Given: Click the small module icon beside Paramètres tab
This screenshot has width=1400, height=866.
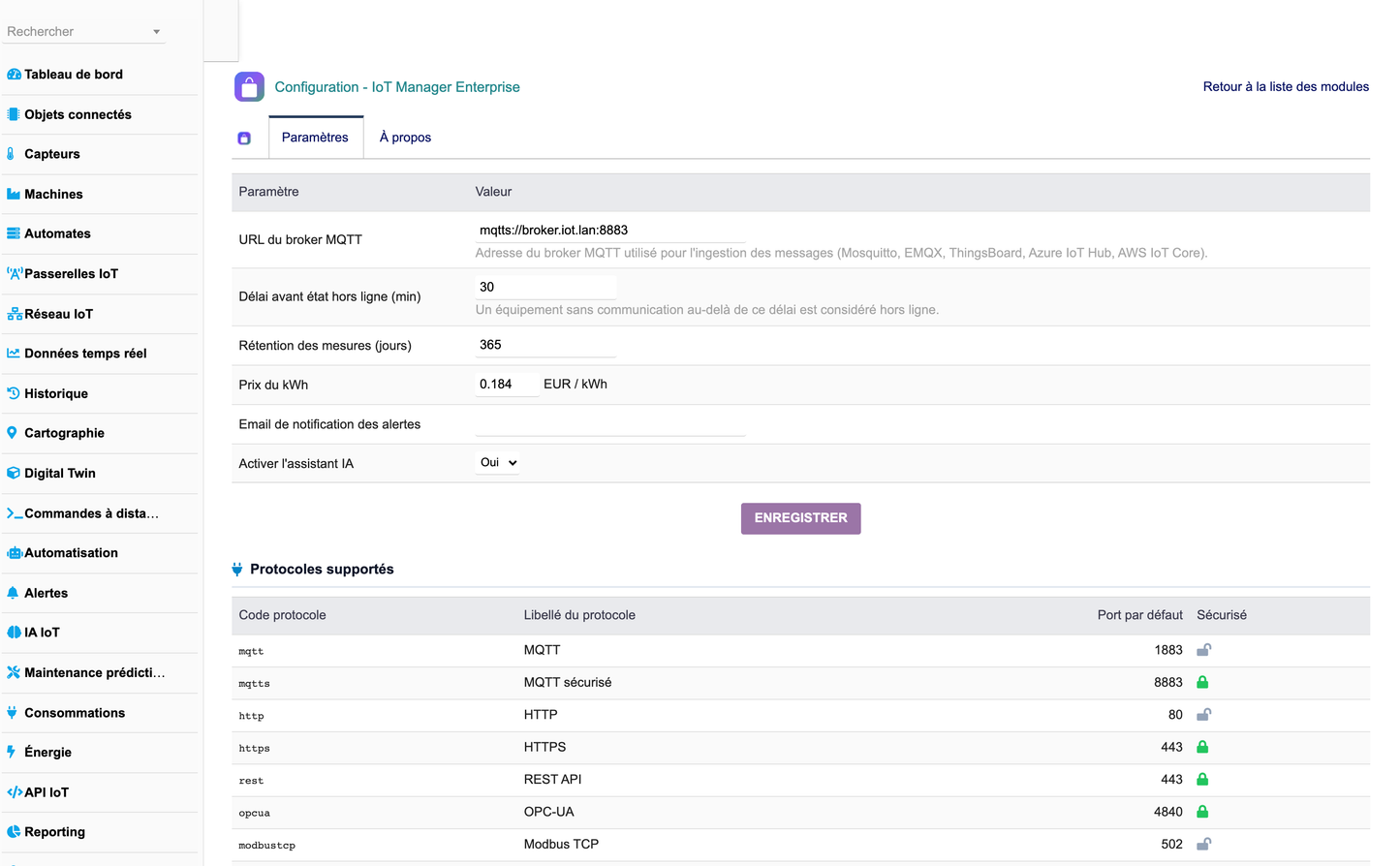Looking at the screenshot, I should click(244, 139).
